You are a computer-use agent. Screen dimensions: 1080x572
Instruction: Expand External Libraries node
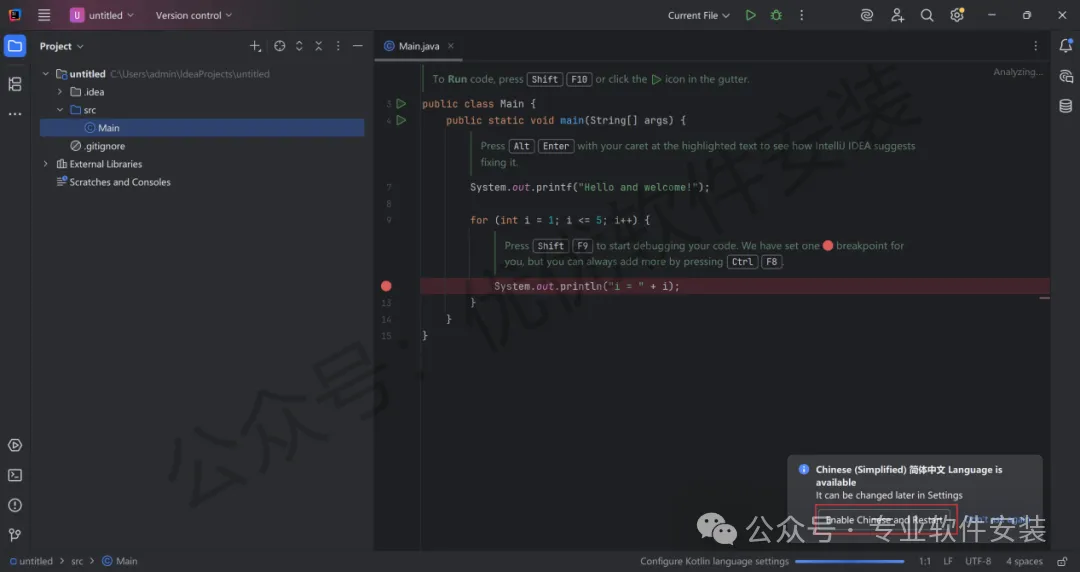(45, 164)
